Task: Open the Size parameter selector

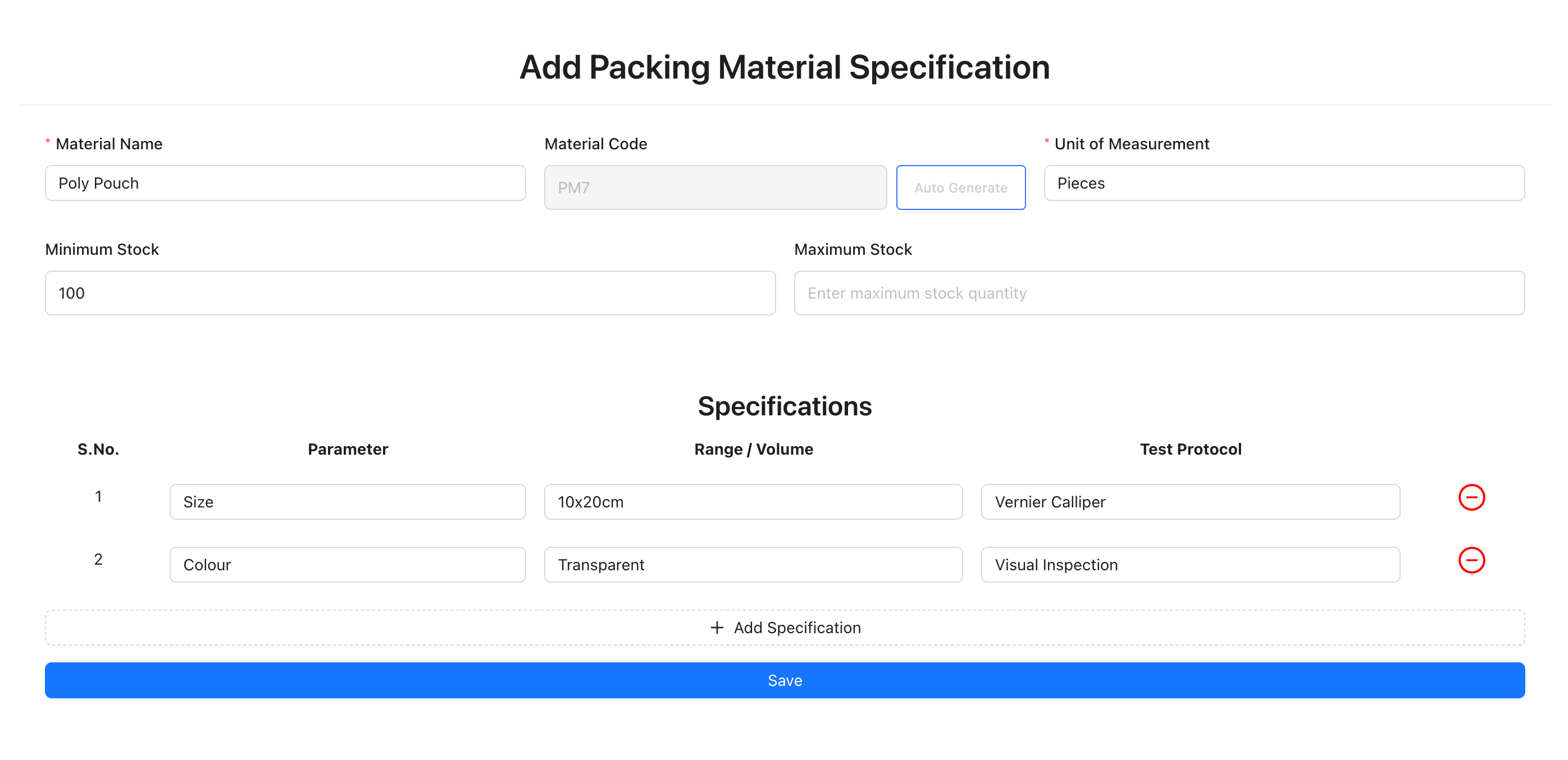Action: click(x=274, y=501)
